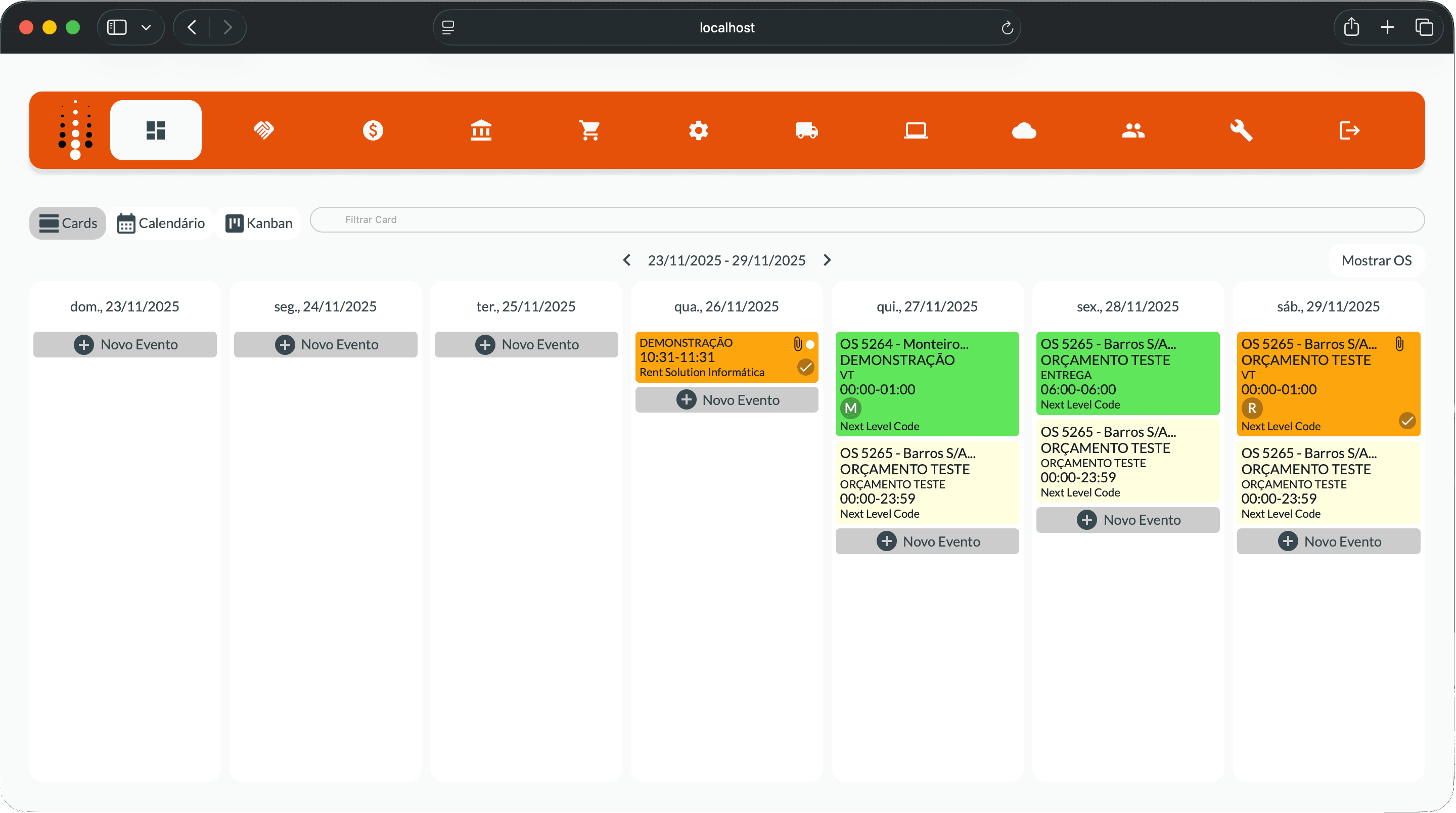
Task: Click the wrench tools icon
Action: [1241, 130]
